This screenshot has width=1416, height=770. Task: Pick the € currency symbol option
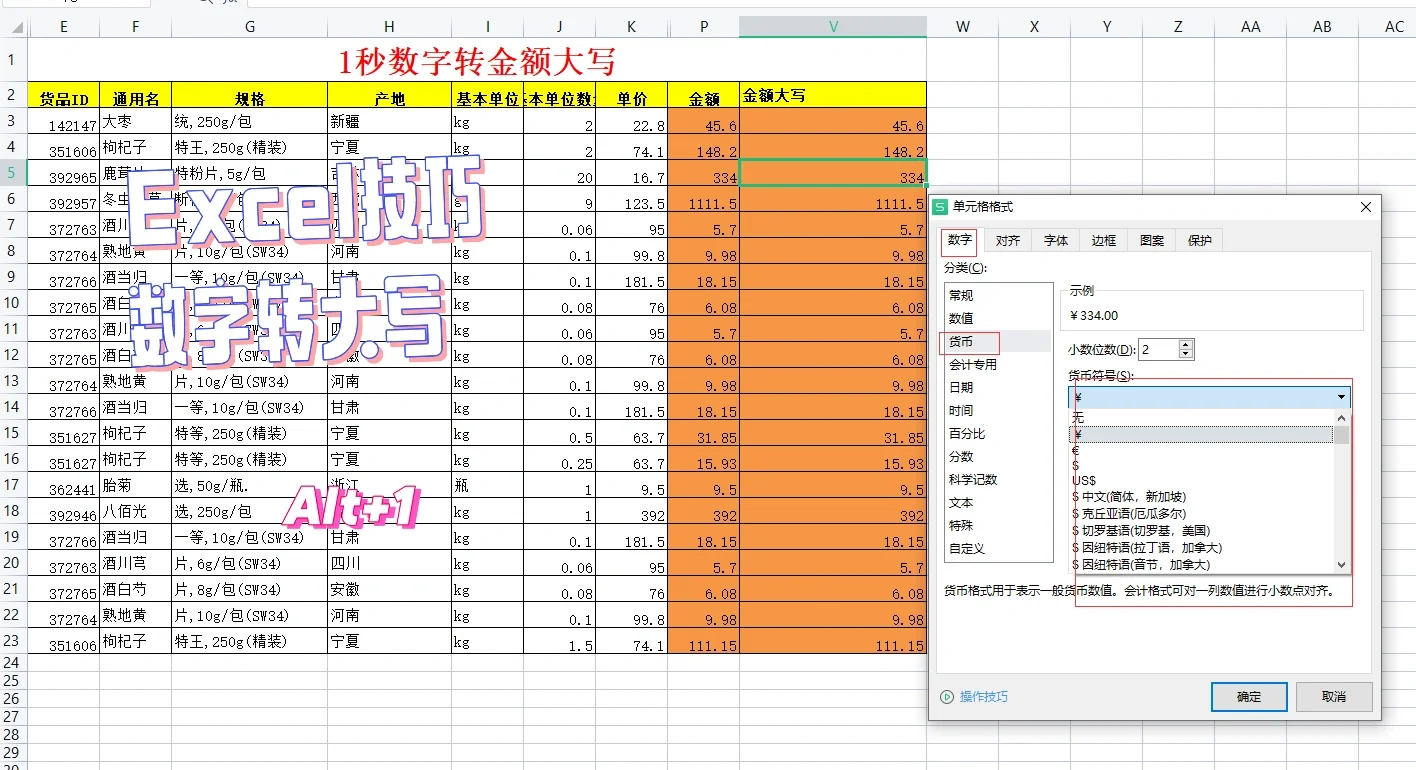point(1075,450)
